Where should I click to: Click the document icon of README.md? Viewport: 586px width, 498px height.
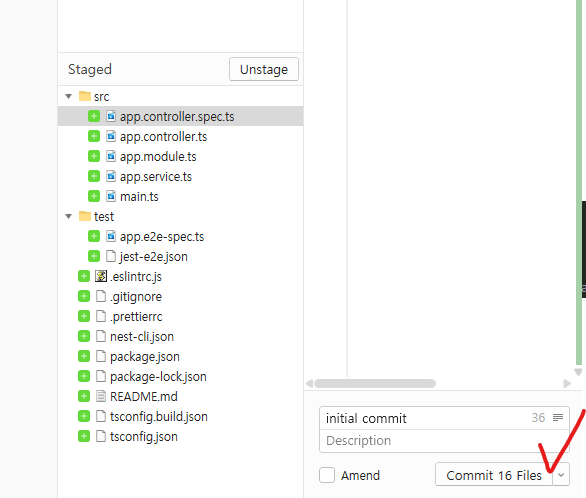pyautogui.click(x=101, y=396)
